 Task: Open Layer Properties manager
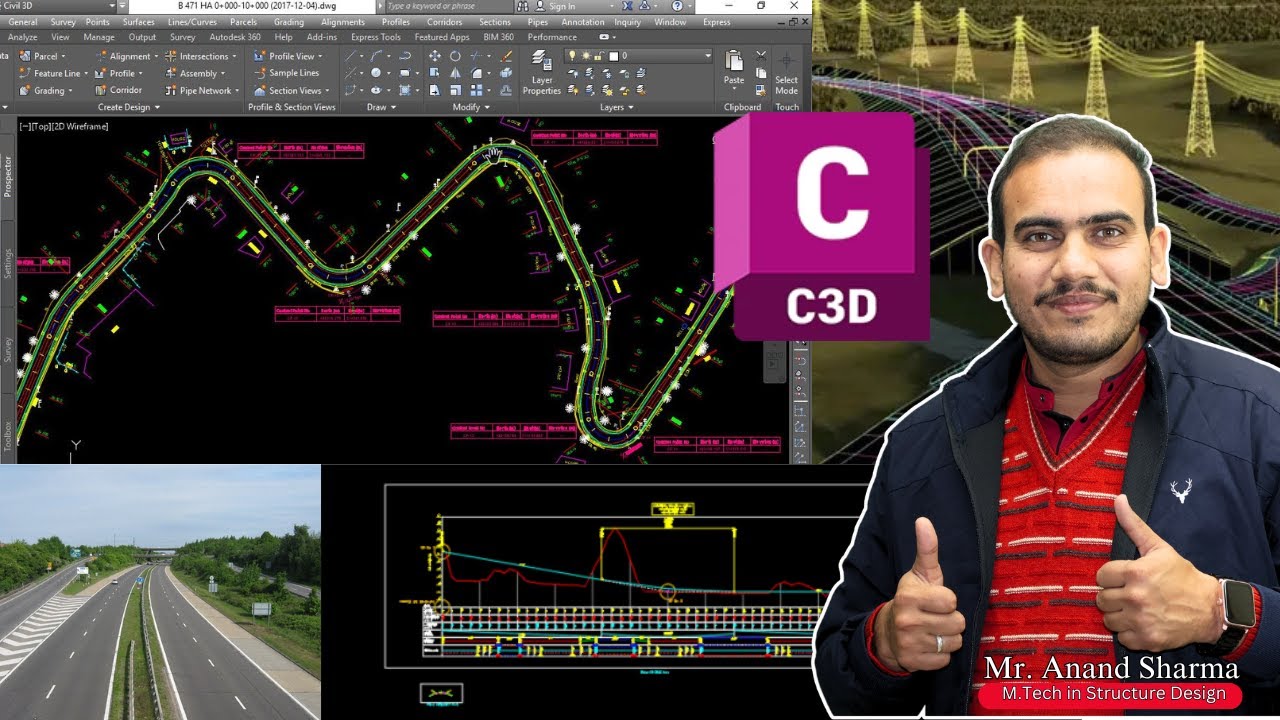click(x=542, y=72)
